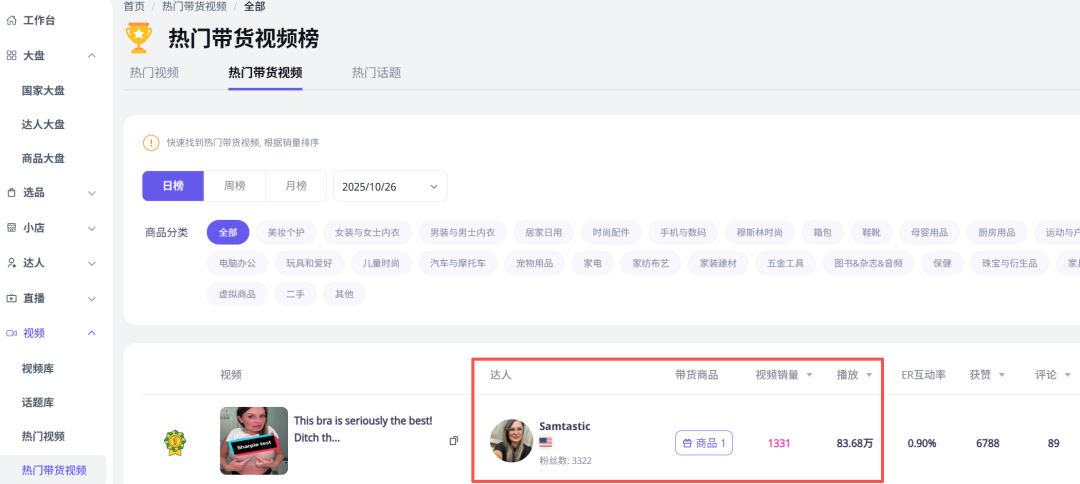
Task: Switch to the 月榜 ranking period
Action: coord(296,186)
